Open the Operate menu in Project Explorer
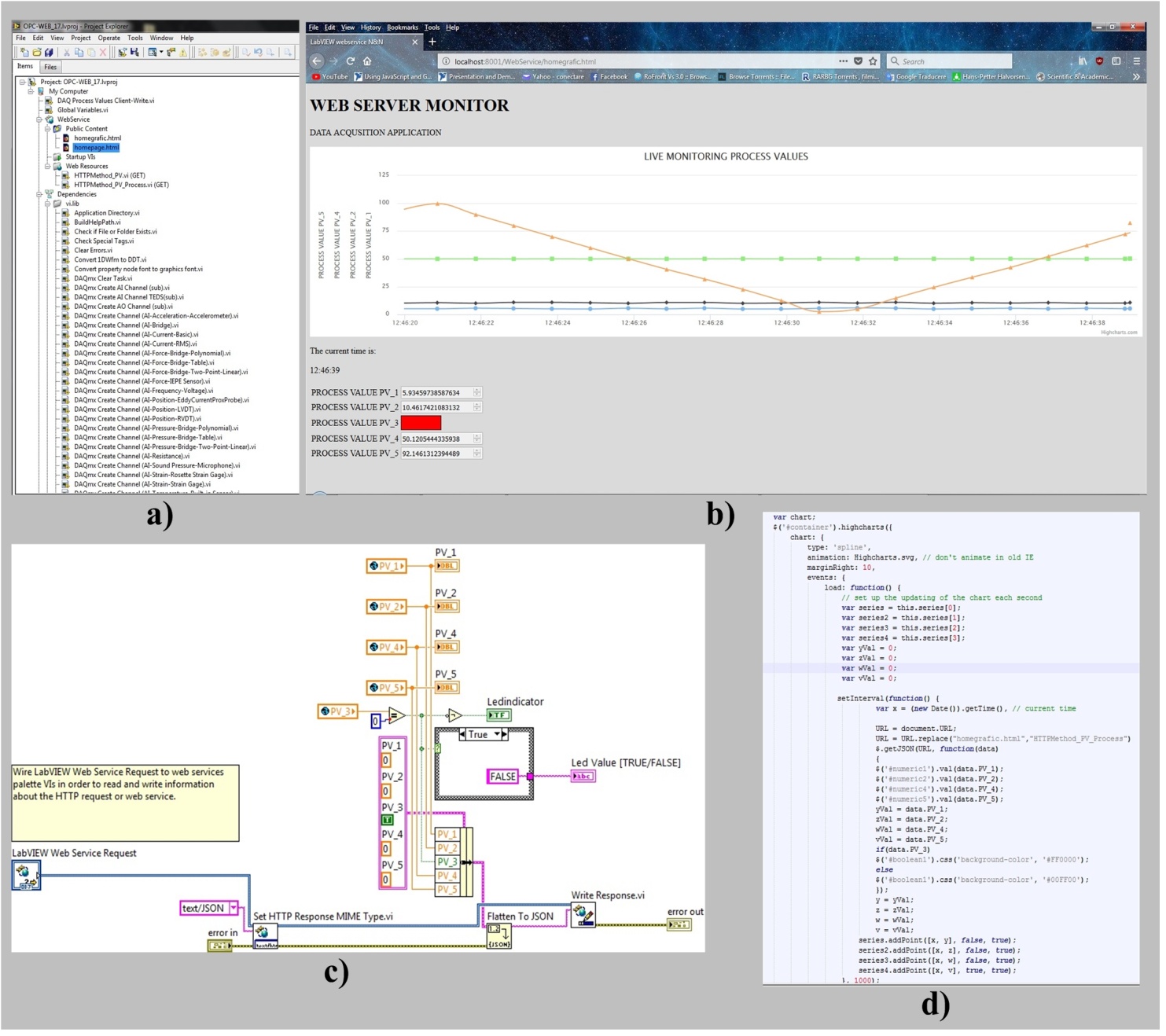1166x1036 pixels. click(109, 38)
